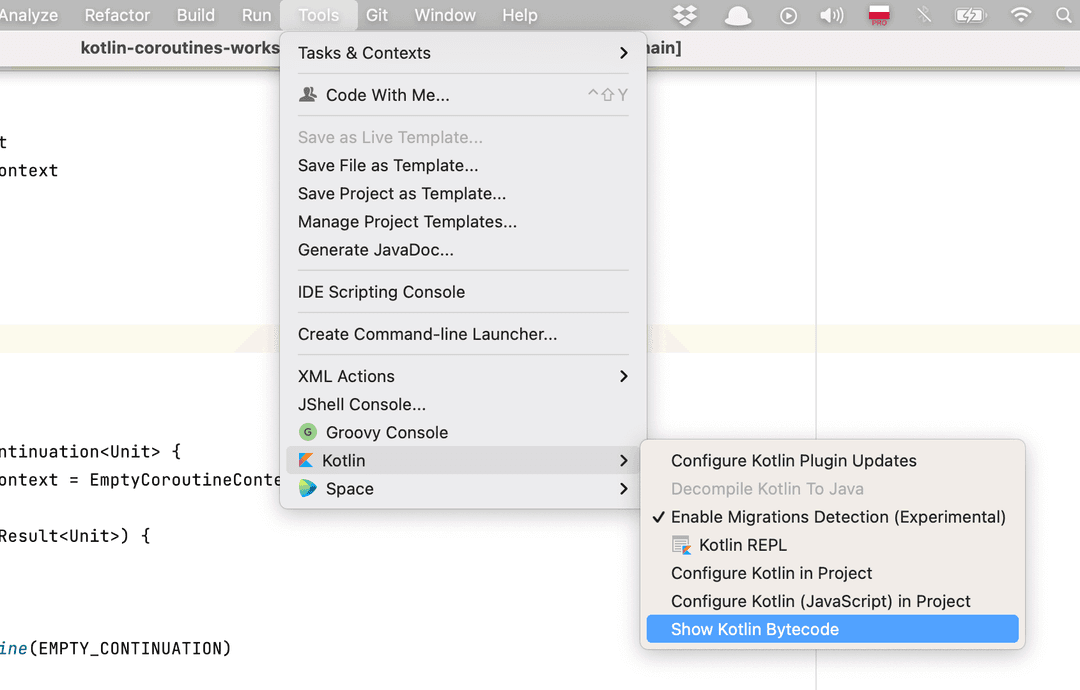This screenshot has height=690, width=1080.
Task: Click the volume speaker icon
Action: click(x=831, y=15)
